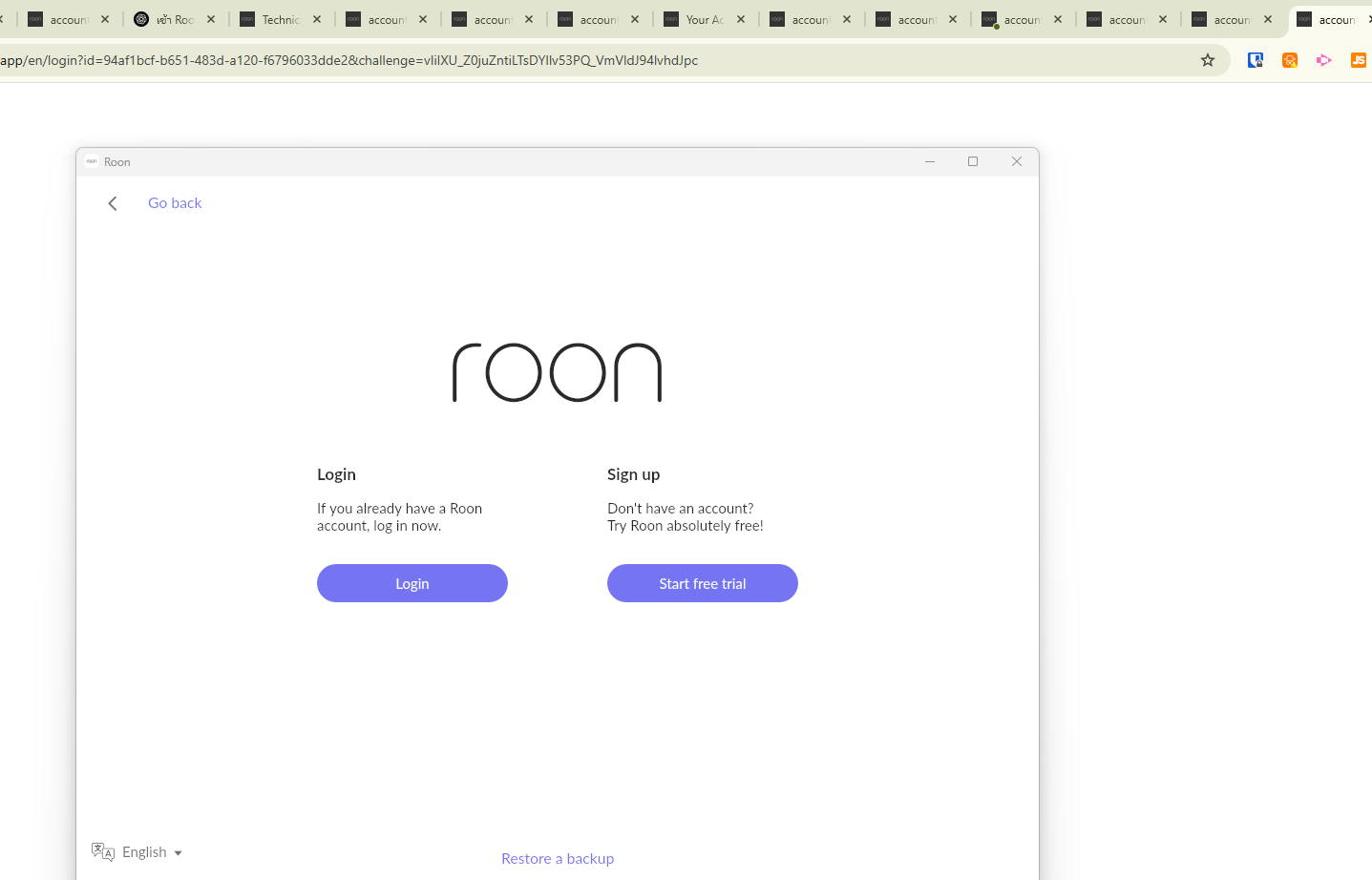The height and width of the screenshot is (880, 1372).
Task: Switch to the Your Ac tab
Action: click(706, 19)
